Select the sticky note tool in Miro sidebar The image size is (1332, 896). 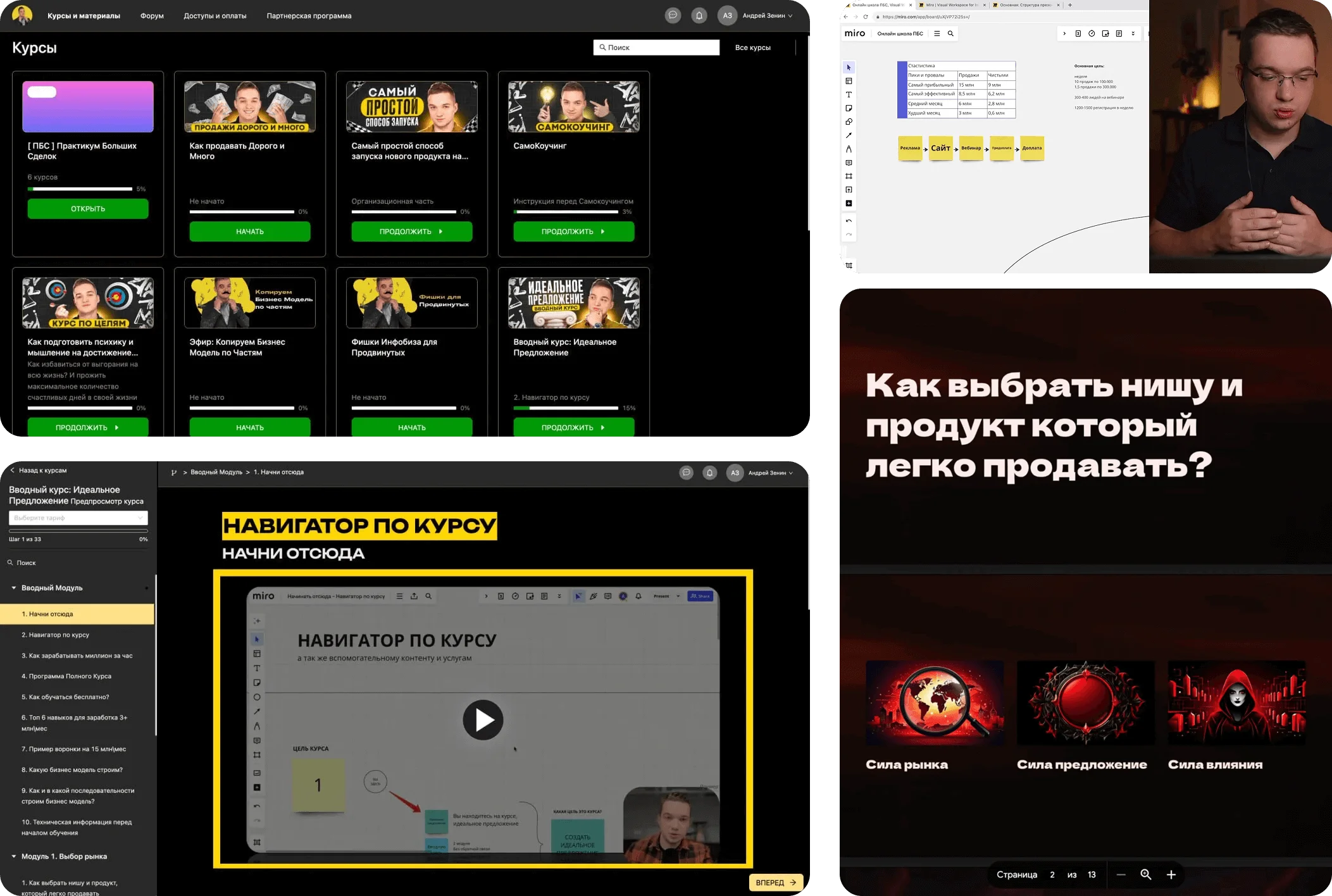[x=849, y=108]
